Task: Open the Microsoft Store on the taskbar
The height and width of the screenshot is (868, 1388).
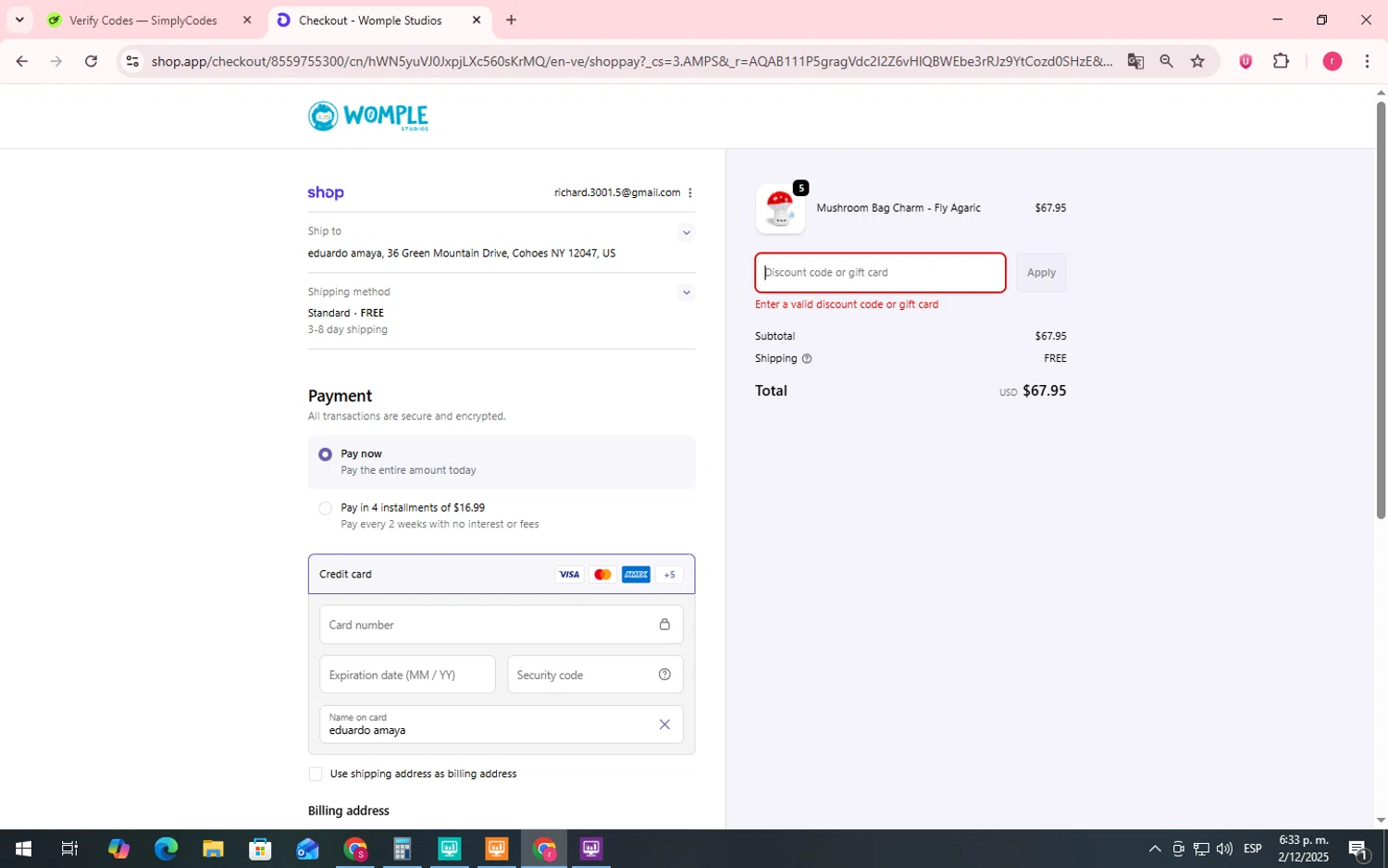Action: [x=260, y=849]
